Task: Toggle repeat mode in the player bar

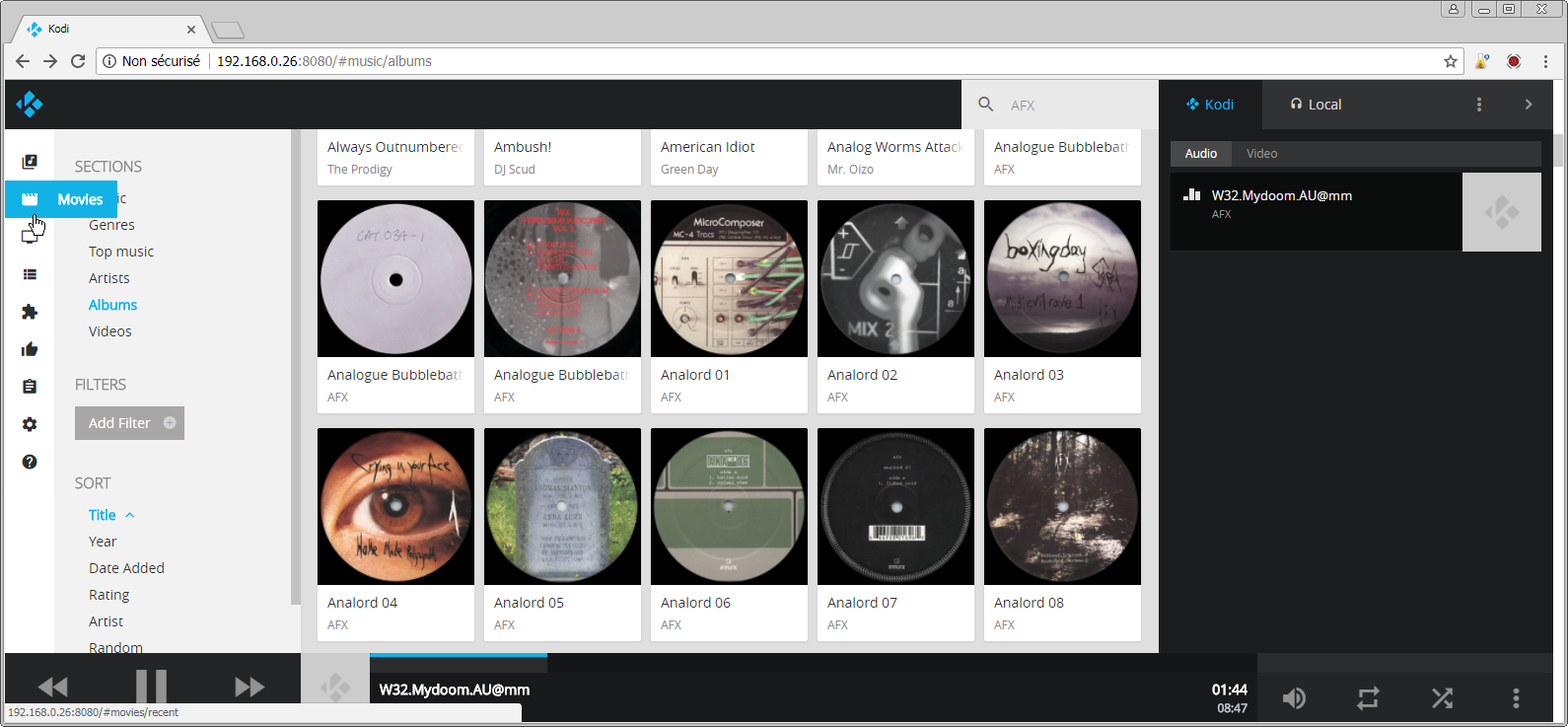Action: pyautogui.click(x=1368, y=698)
